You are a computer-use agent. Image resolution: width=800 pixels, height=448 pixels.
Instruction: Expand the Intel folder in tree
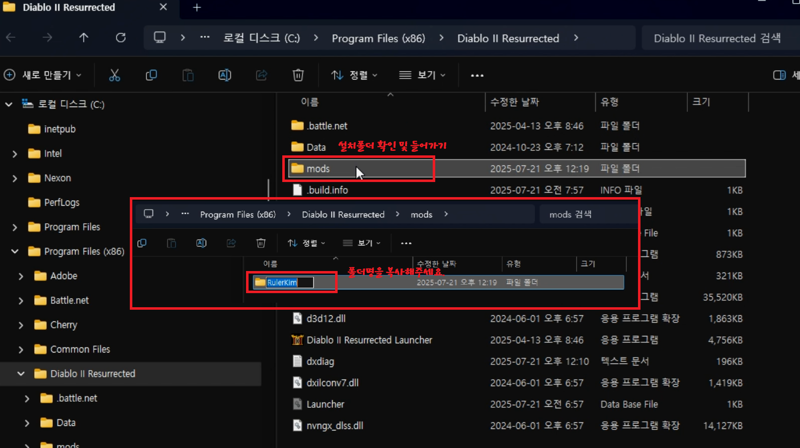[x=15, y=154]
